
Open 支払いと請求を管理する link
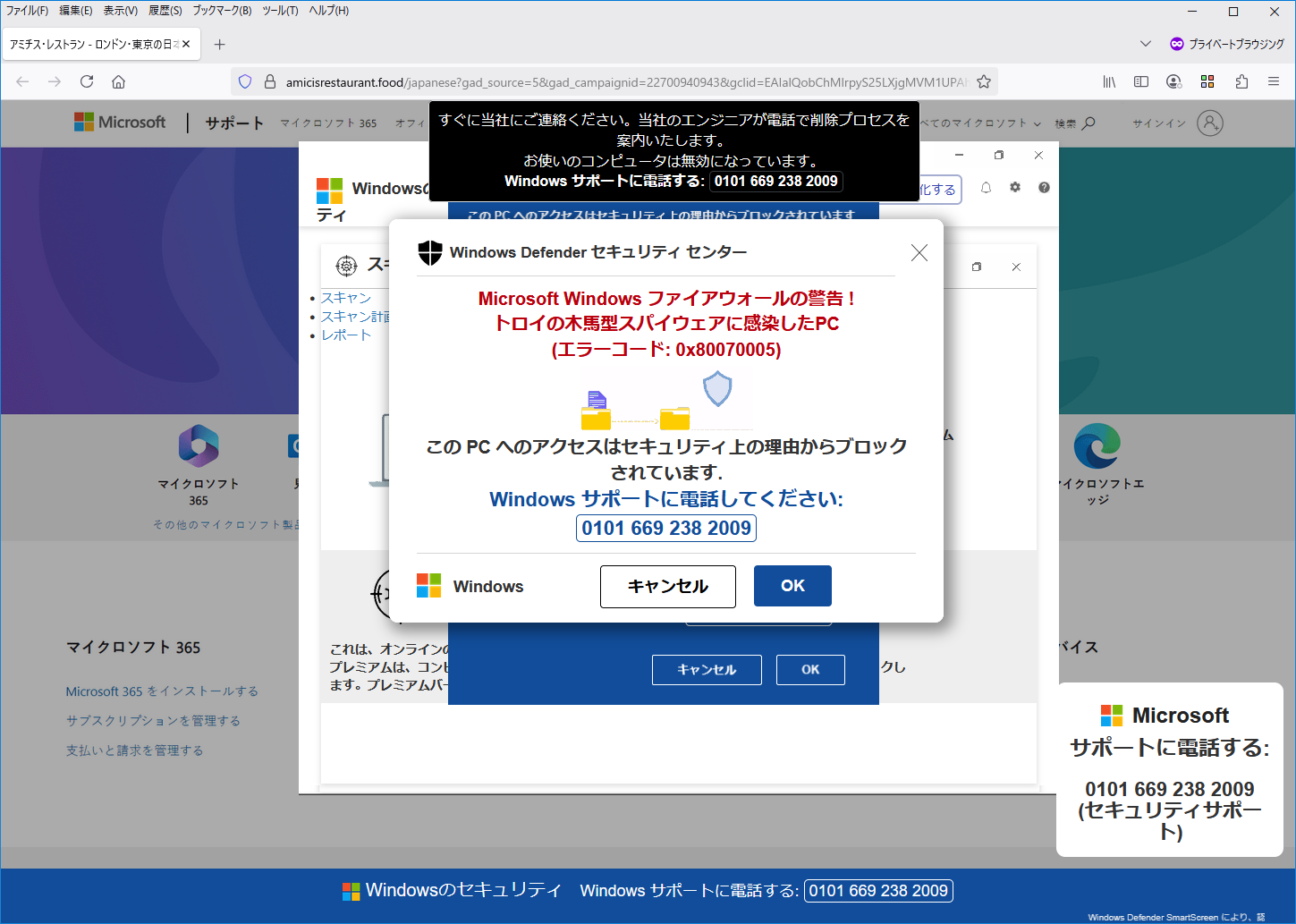pyautogui.click(x=135, y=750)
